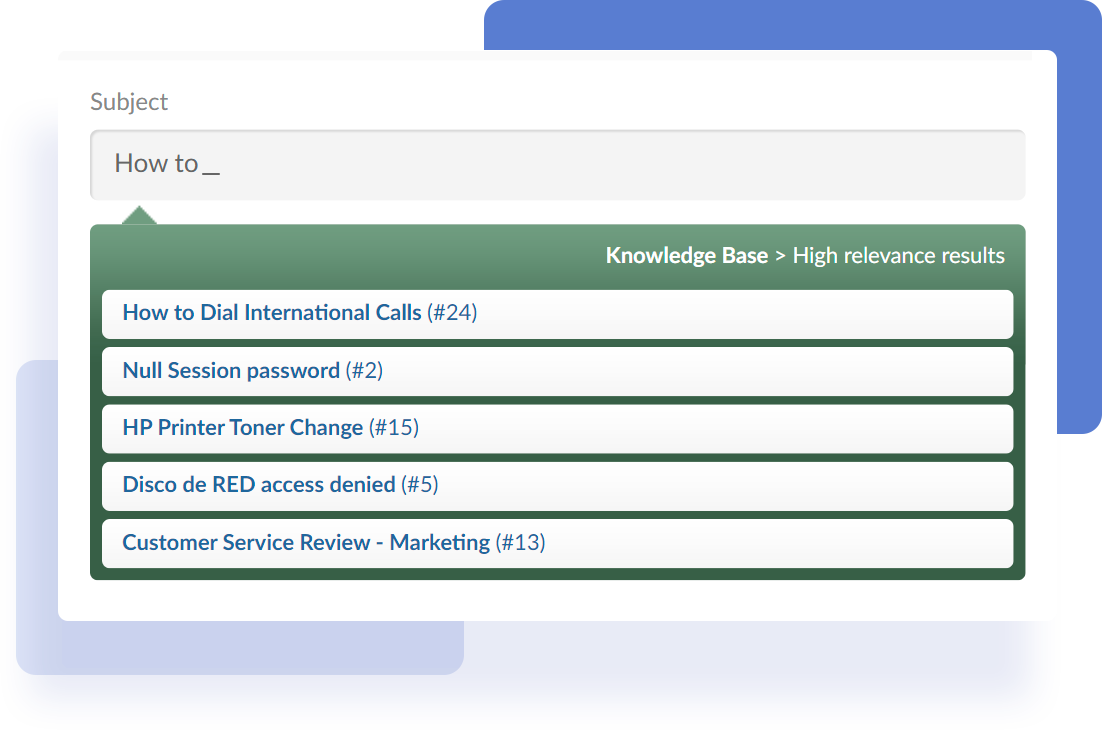1102x730 pixels.
Task: Click the High relevance results label
Action: [898, 256]
